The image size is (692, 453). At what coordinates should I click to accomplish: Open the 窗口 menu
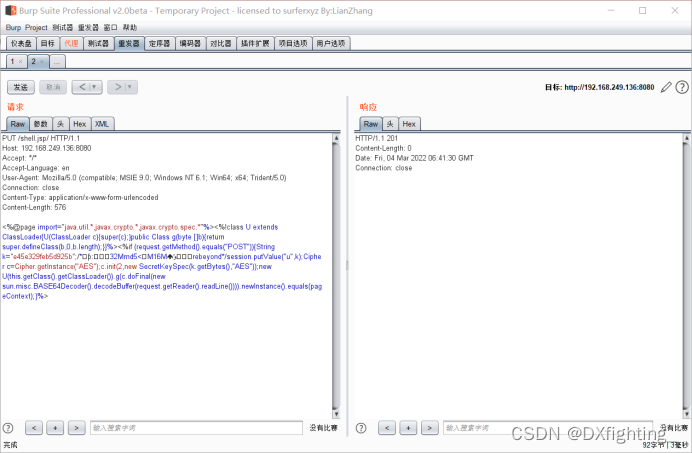[110, 27]
